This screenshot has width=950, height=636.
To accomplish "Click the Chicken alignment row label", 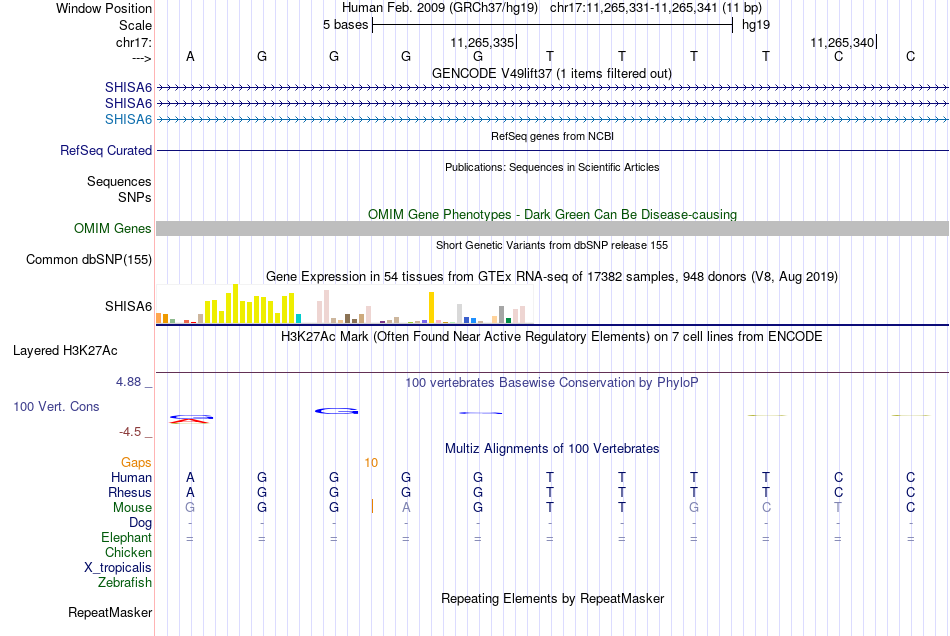I will point(128,552).
